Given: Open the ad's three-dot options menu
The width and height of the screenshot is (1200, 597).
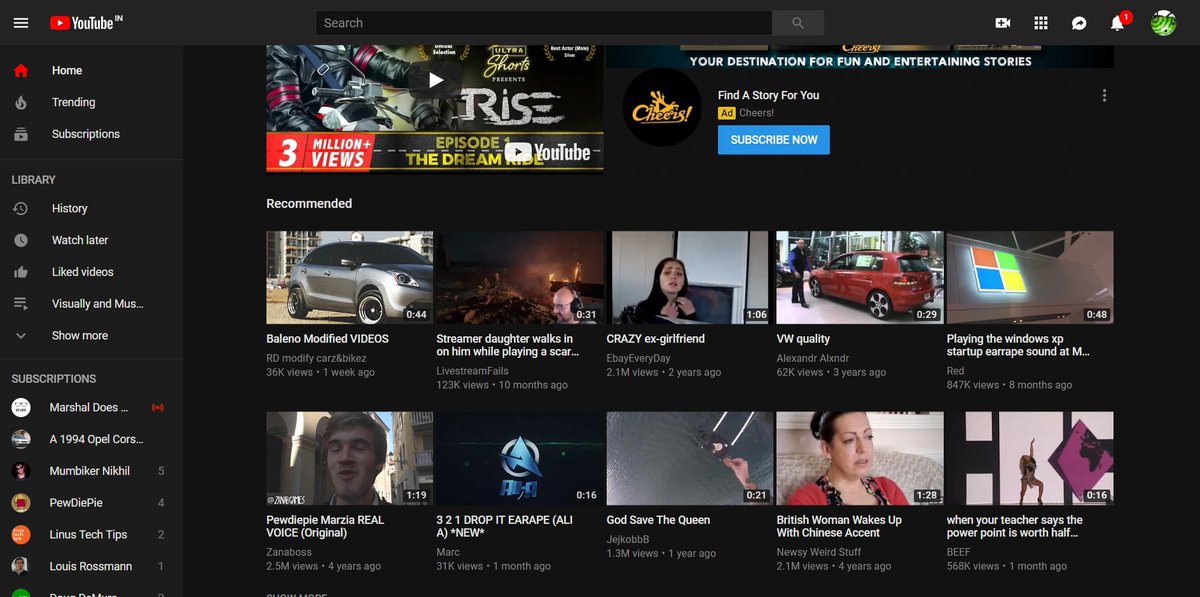Looking at the screenshot, I should point(1104,96).
